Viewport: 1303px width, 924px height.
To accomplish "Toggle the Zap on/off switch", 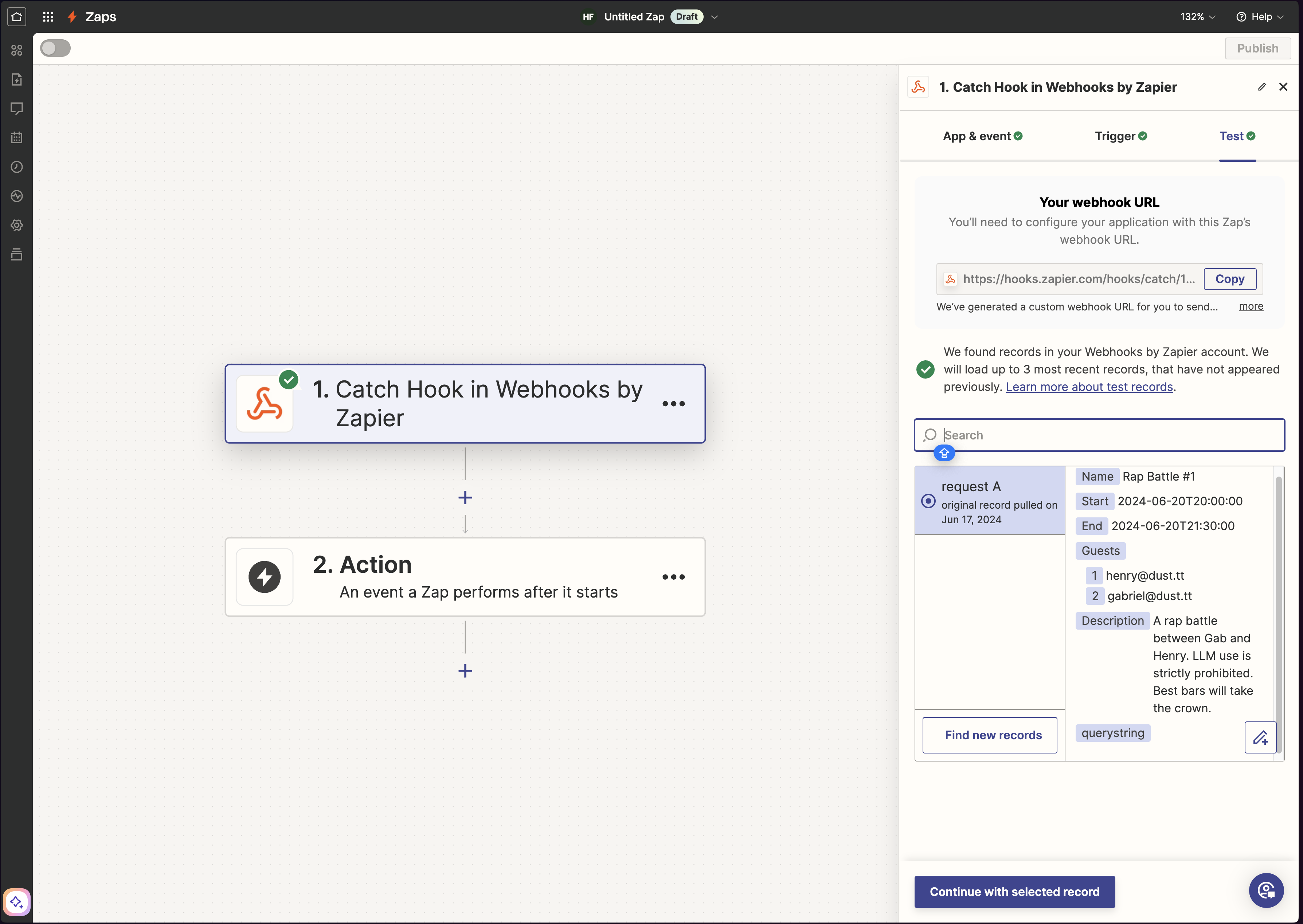I will tap(55, 48).
